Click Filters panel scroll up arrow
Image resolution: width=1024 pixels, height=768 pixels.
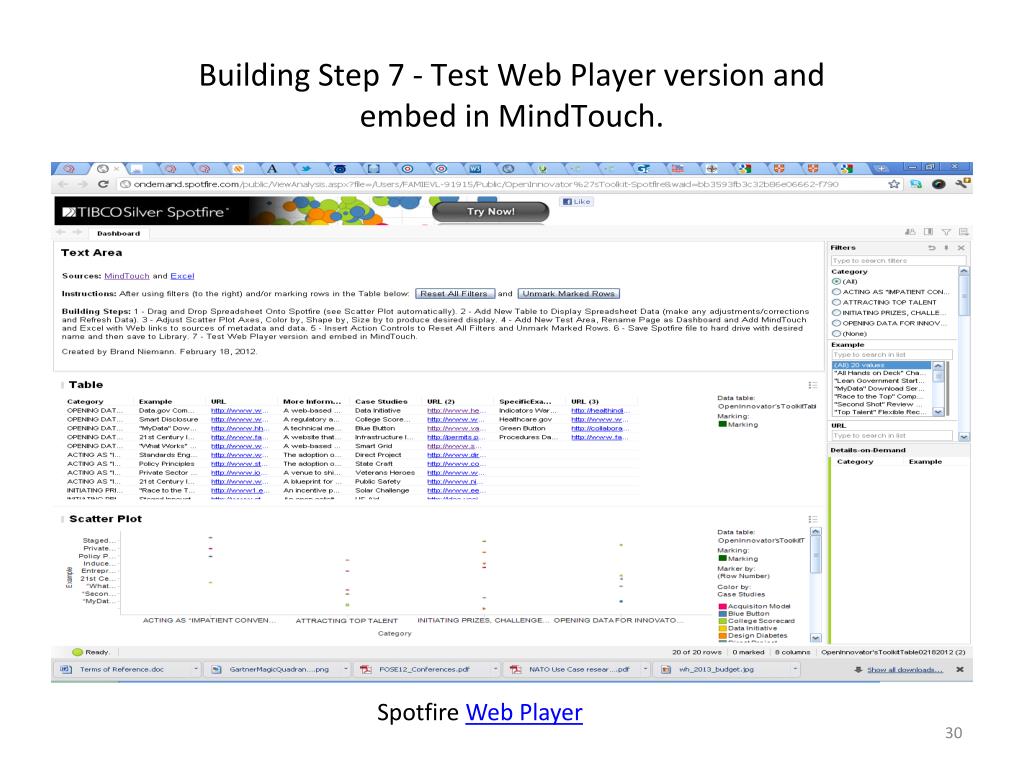[964, 270]
